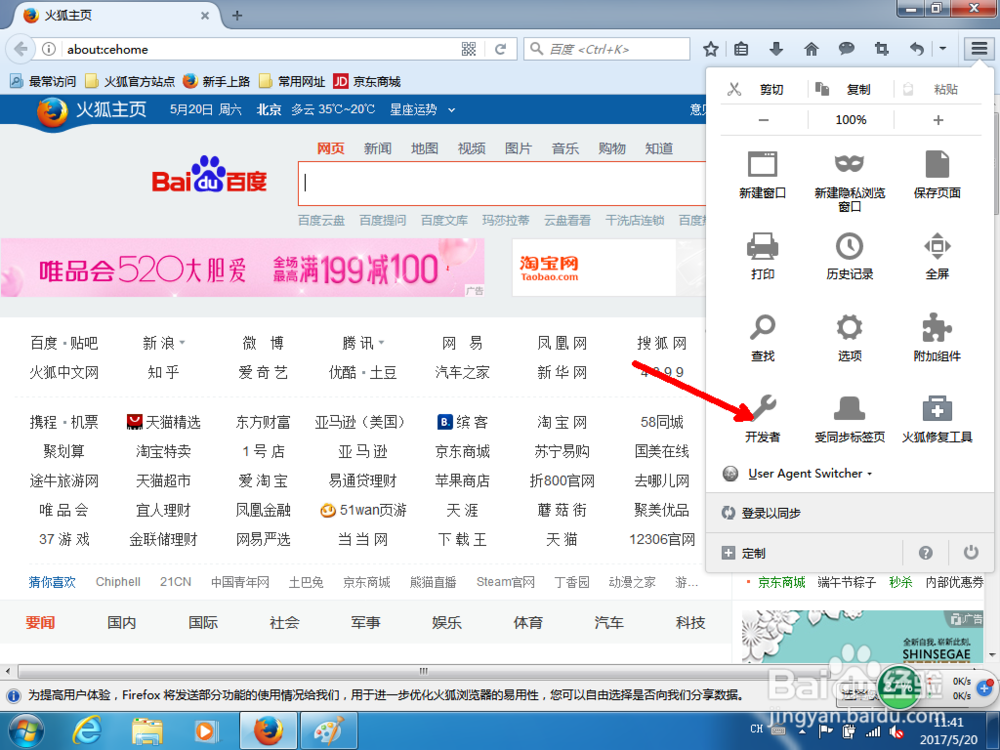Open Add-ons puzzle icon
The height and width of the screenshot is (750, 1000).
[937, 328]
